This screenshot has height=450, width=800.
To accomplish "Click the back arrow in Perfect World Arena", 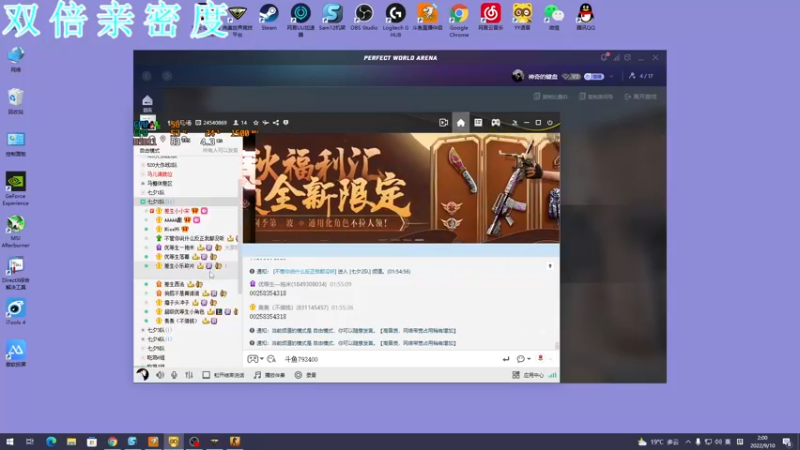I will point(147,76).
